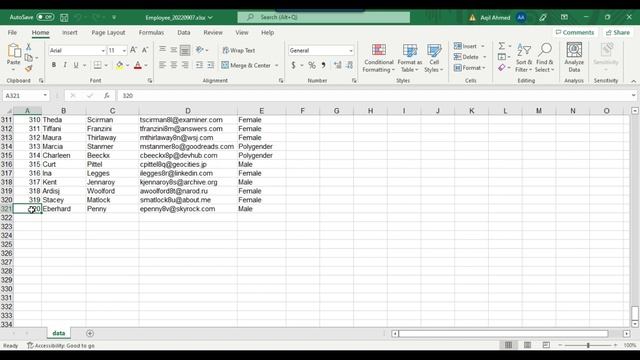640x360 pixels.
Task: Click Analyze Data
Action: pos(574,58)
